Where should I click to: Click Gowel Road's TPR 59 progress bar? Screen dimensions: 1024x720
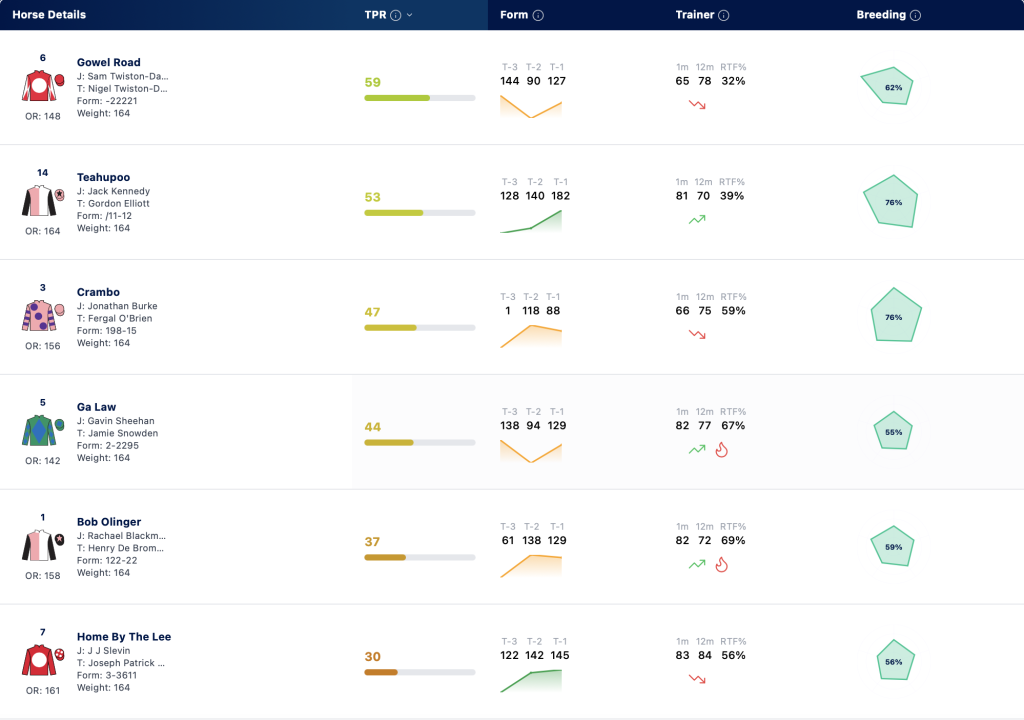(x=420, y=98)
